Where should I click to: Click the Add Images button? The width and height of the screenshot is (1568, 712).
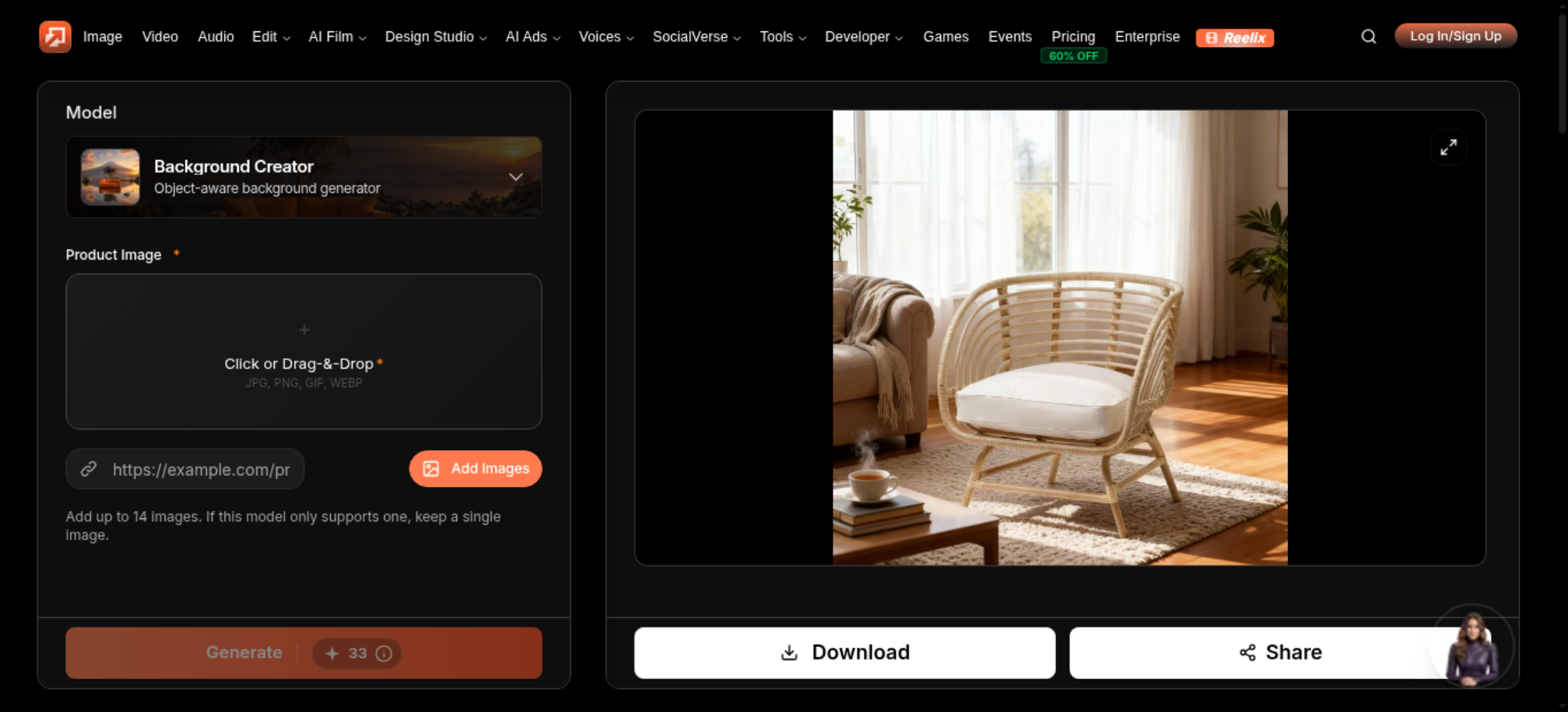476,469
